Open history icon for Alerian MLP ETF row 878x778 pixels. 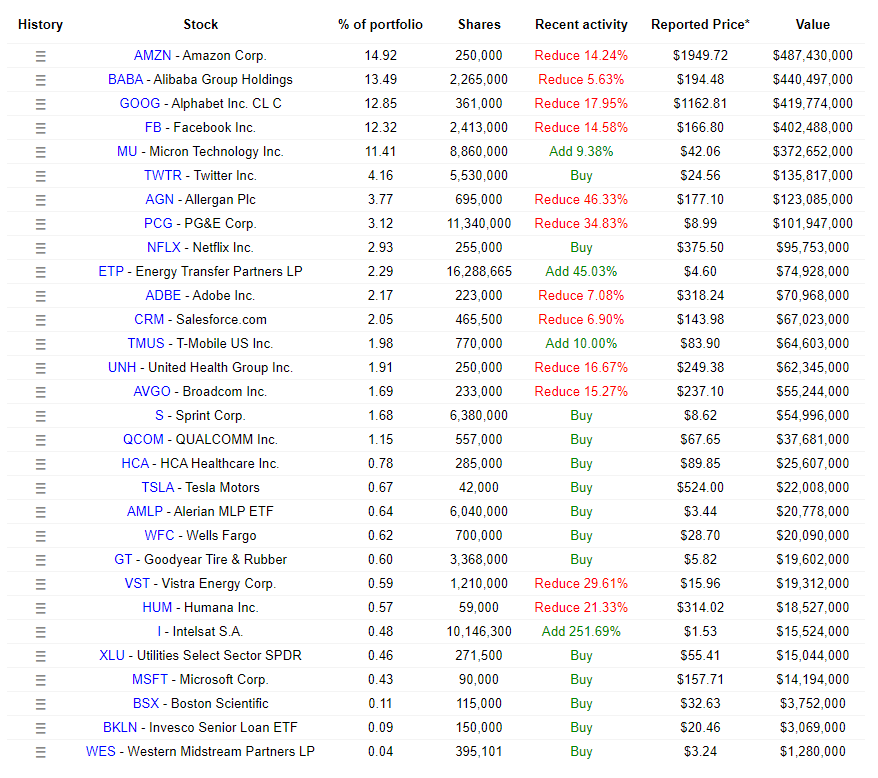pos(40,513)
